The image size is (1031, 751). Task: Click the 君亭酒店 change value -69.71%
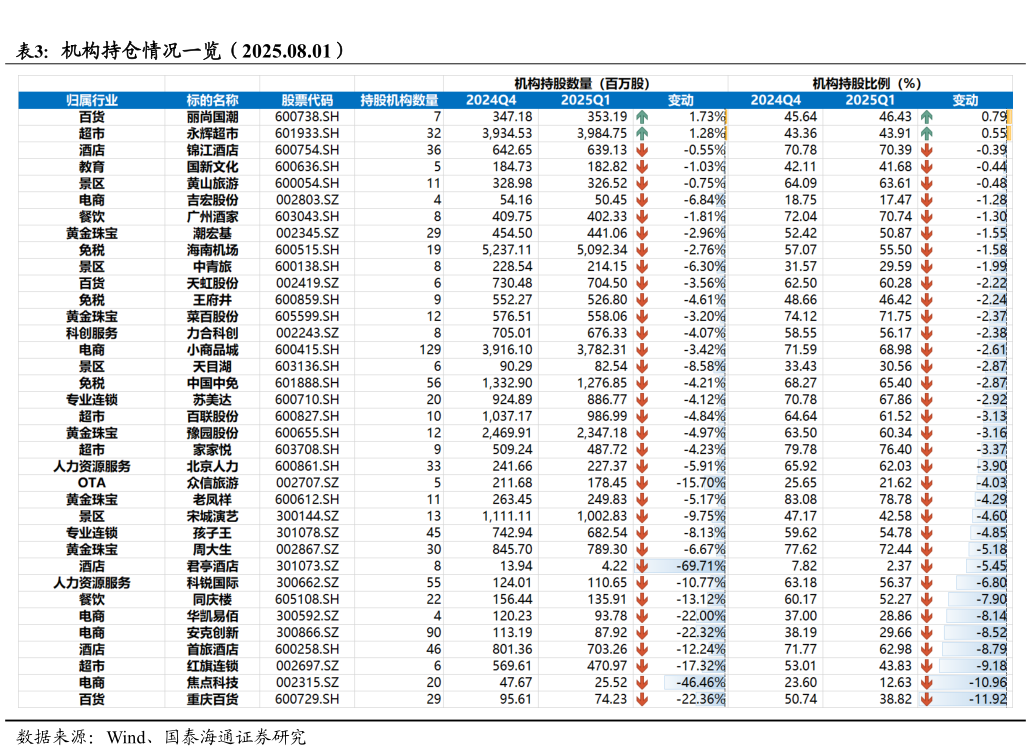click(700, 566)
